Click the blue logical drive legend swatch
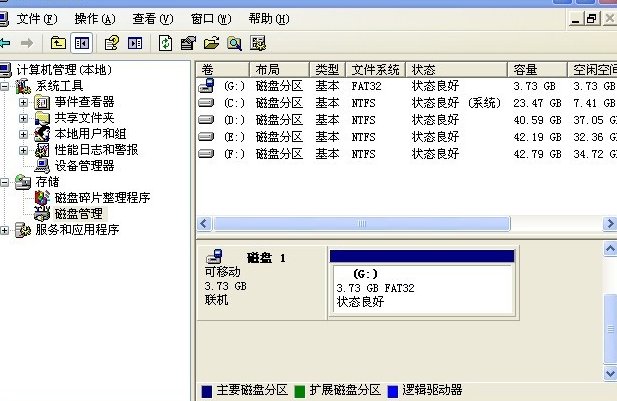The image size is (617, 401). pos(393,391)
